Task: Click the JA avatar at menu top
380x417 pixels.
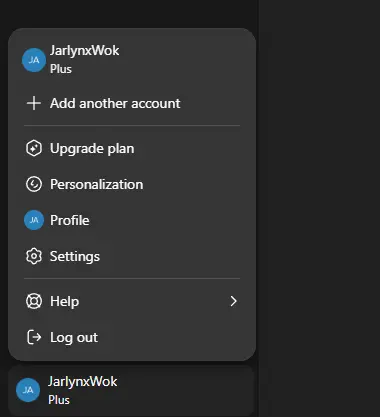Action: (x=34, y=60)
